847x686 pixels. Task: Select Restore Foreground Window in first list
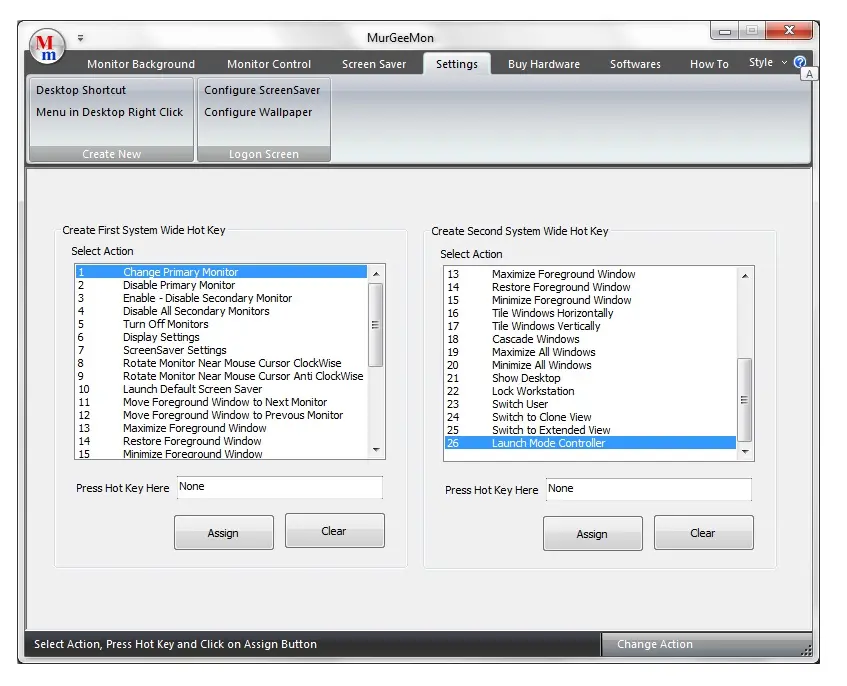click(x=221, y=441)
